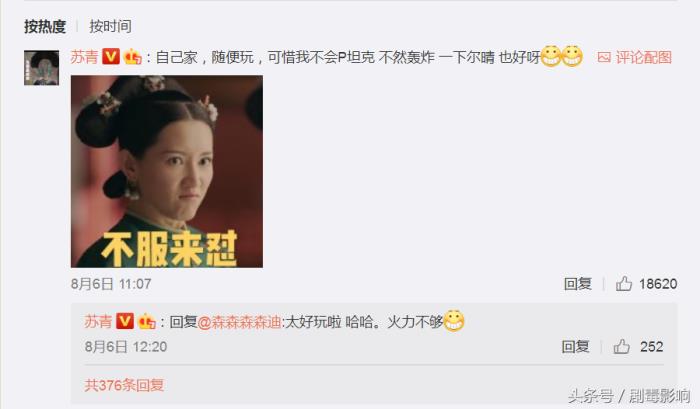Click the V badge in the nested reply
Screen dimensions: 700x409
point(125,321)
